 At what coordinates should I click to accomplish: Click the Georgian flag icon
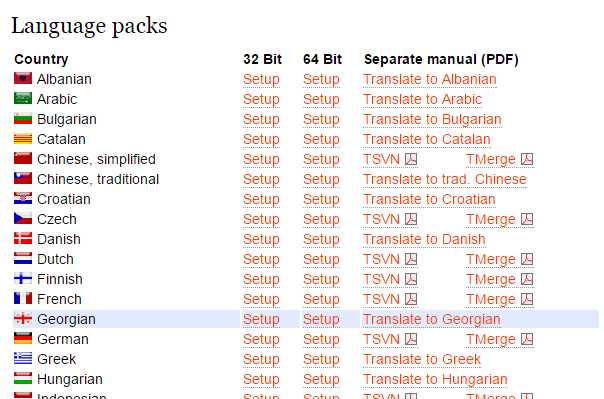tap(23, 319)
